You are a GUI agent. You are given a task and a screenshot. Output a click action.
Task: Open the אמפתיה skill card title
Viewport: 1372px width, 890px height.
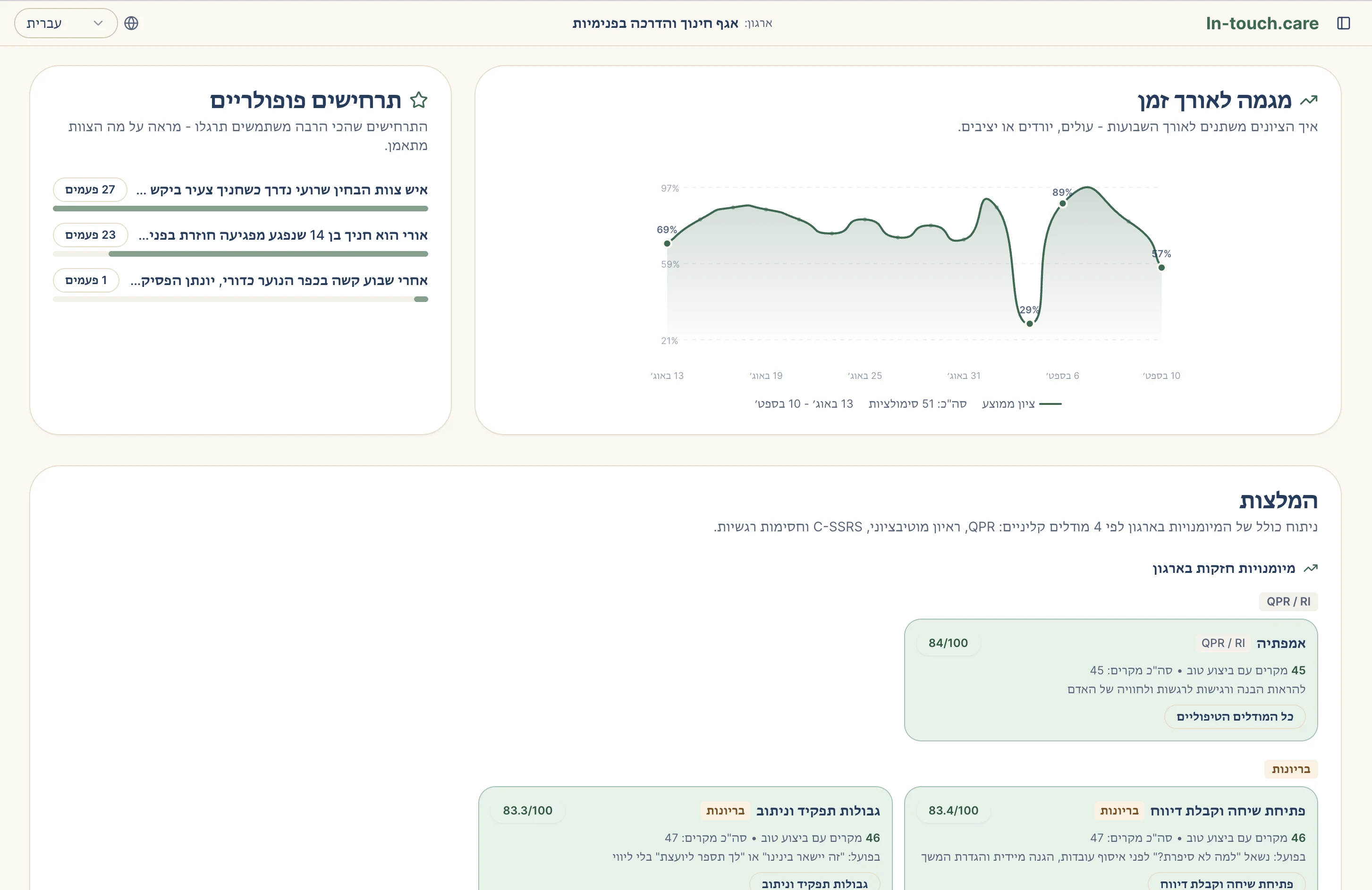(1281, 644)
